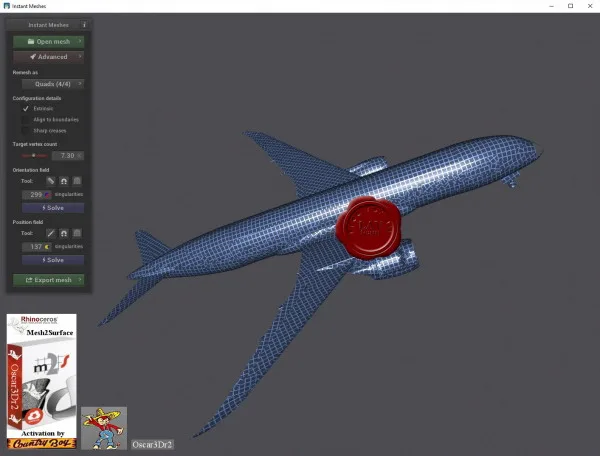The width and height of the screenshot is (600, 456).
Task: Open the Open mesh menu
Action: coord(49,41)
